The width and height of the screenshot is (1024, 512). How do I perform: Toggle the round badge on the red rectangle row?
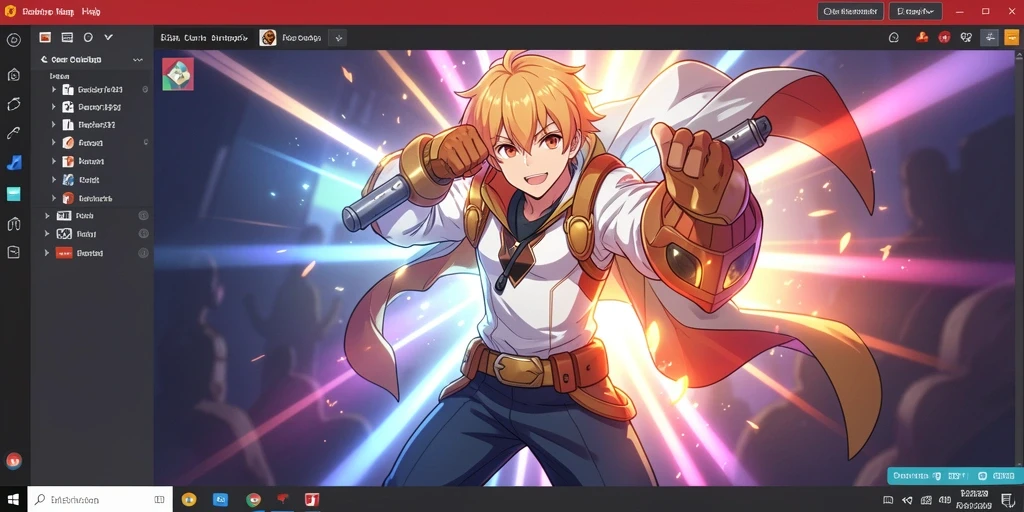pos(144,253)
